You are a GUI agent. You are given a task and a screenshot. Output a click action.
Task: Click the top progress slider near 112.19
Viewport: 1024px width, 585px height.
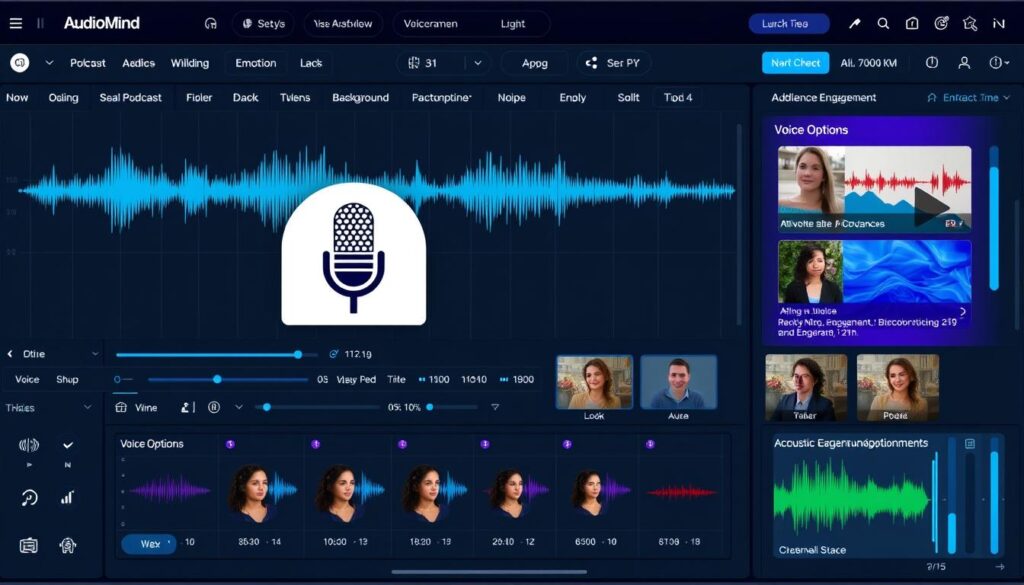[216, 355]
